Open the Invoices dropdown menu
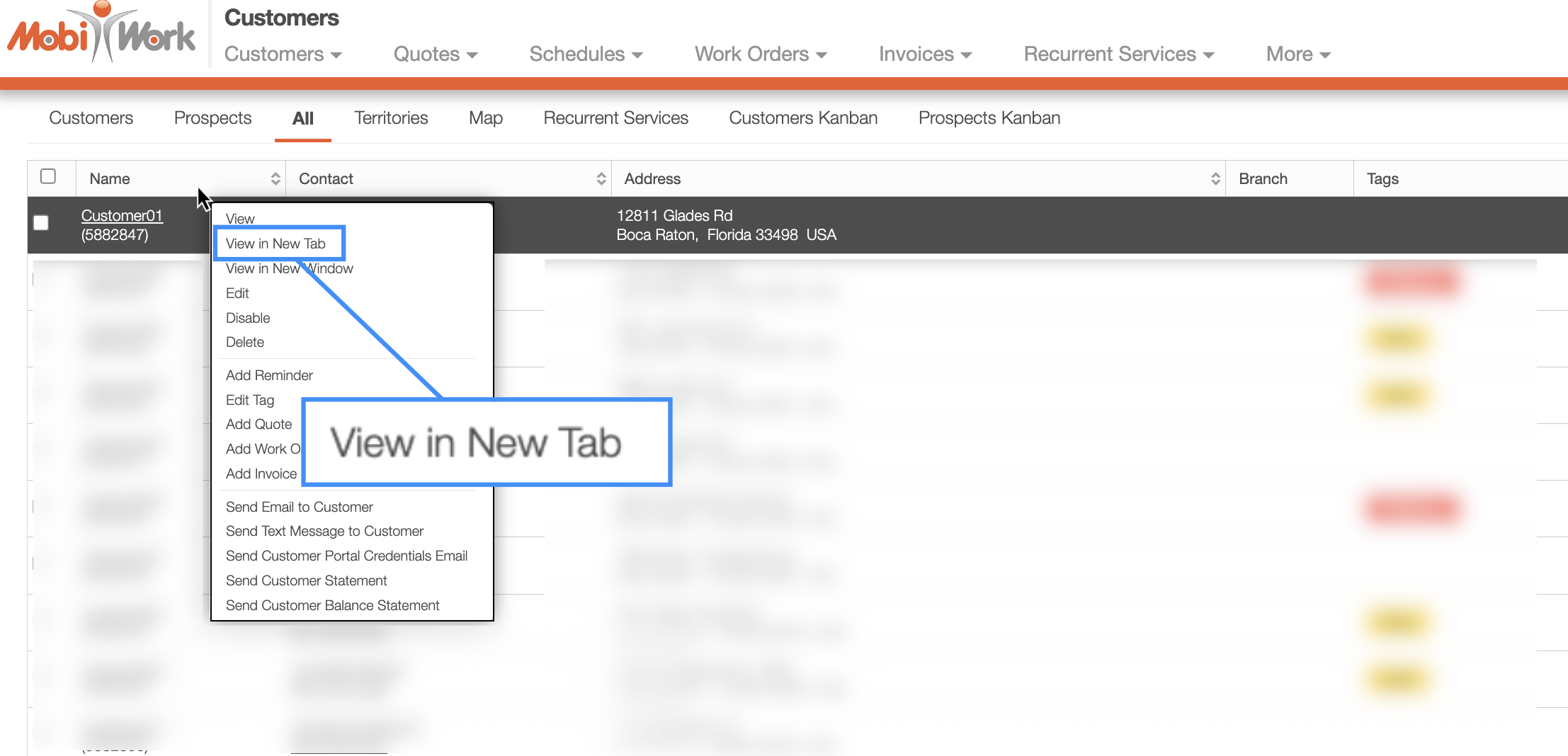Image resolution: width=1568 pixels, height=756 pixels. click(x=925, y=54)
